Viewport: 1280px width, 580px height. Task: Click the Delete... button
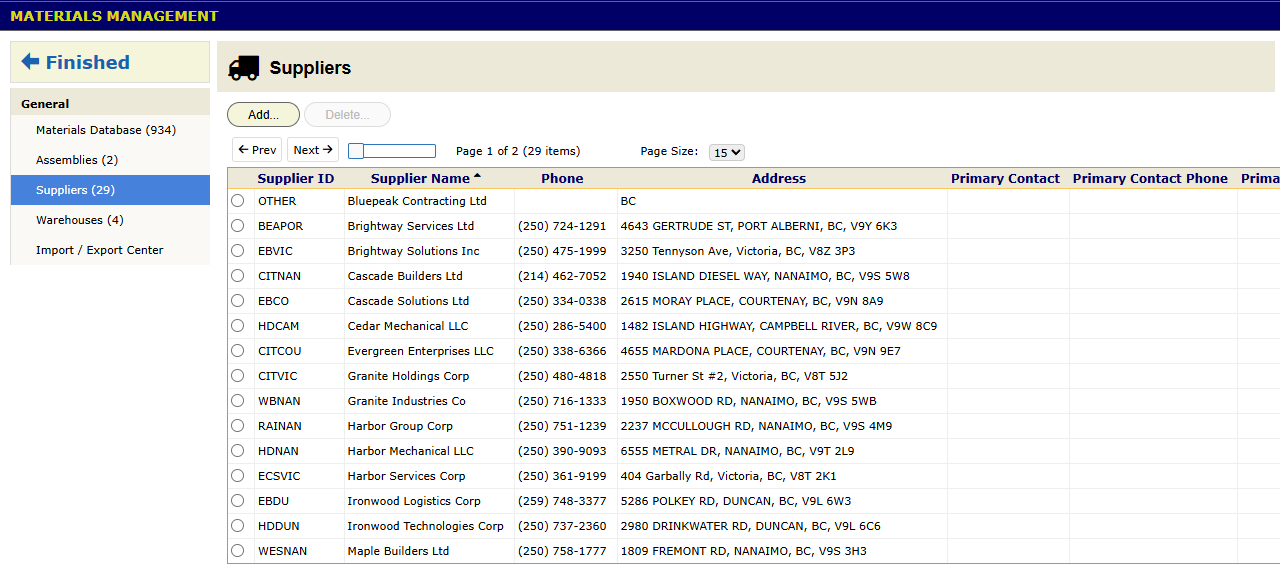point(347,115)
